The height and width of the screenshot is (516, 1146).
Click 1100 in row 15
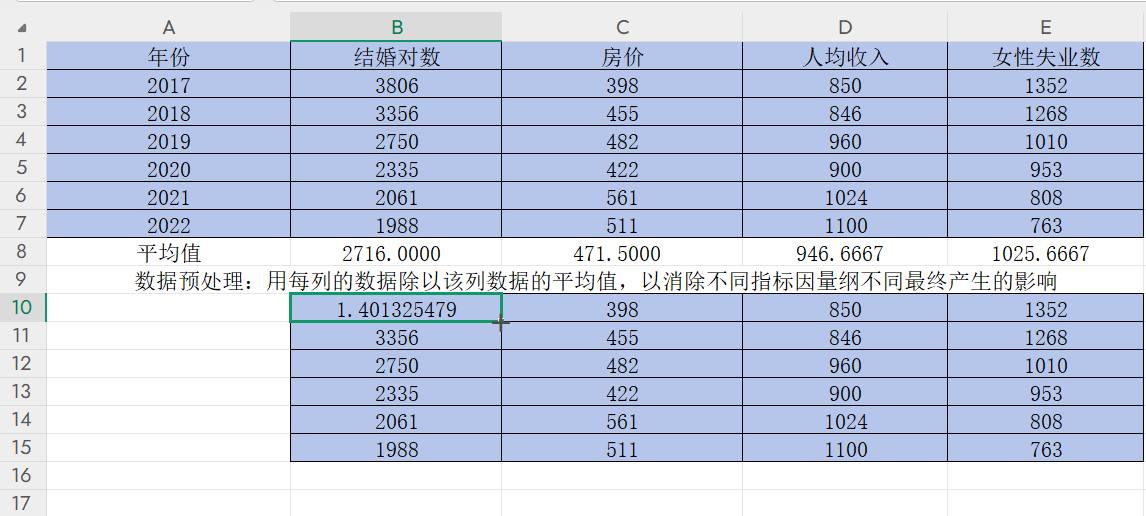click(845, 448)
